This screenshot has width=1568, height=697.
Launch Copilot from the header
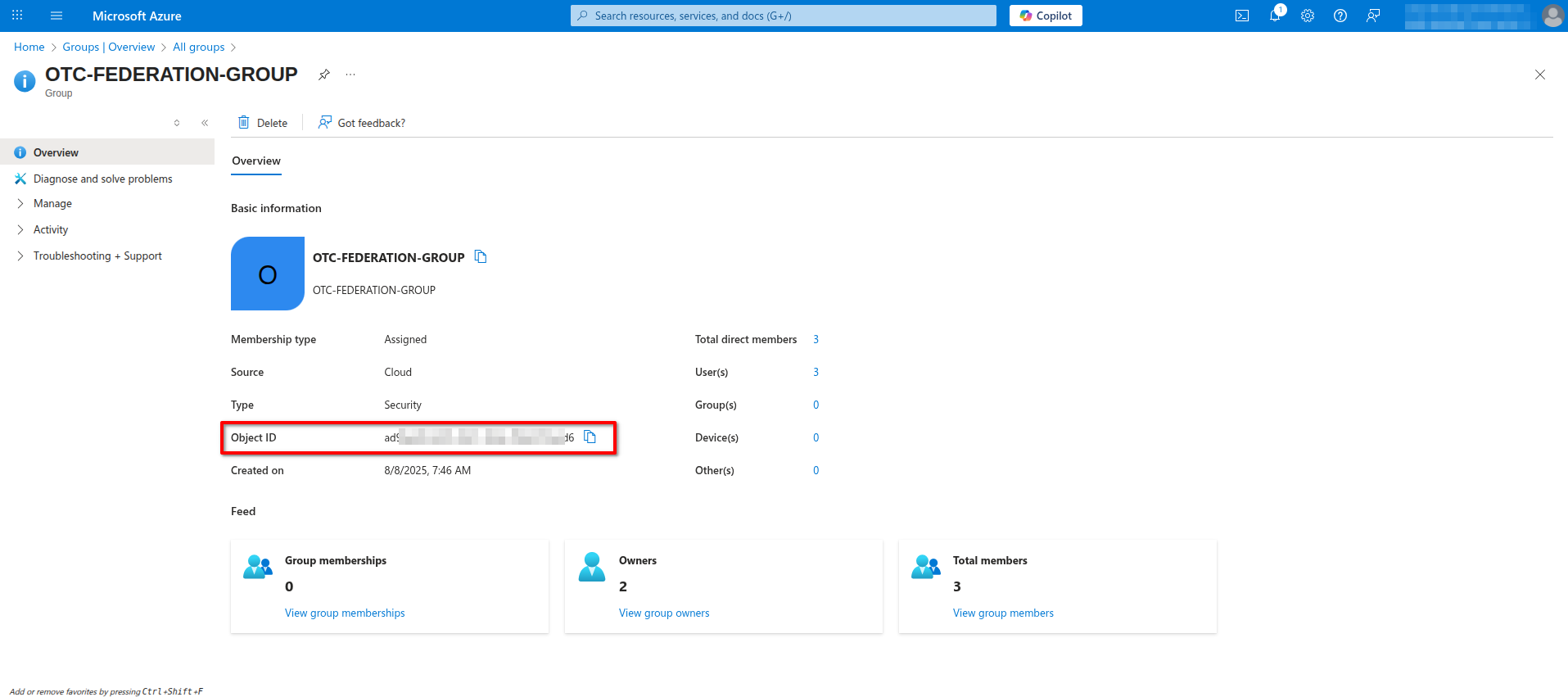pyautogui.click(x=1046, y=16)
